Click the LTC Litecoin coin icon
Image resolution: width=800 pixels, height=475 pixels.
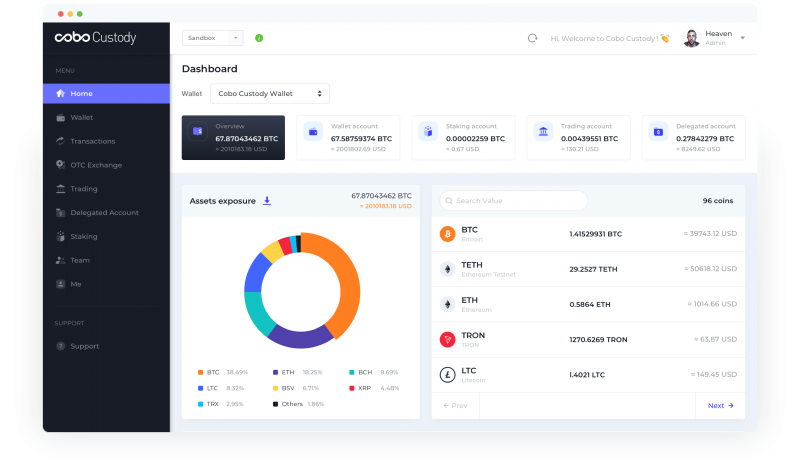pos(447,374)
